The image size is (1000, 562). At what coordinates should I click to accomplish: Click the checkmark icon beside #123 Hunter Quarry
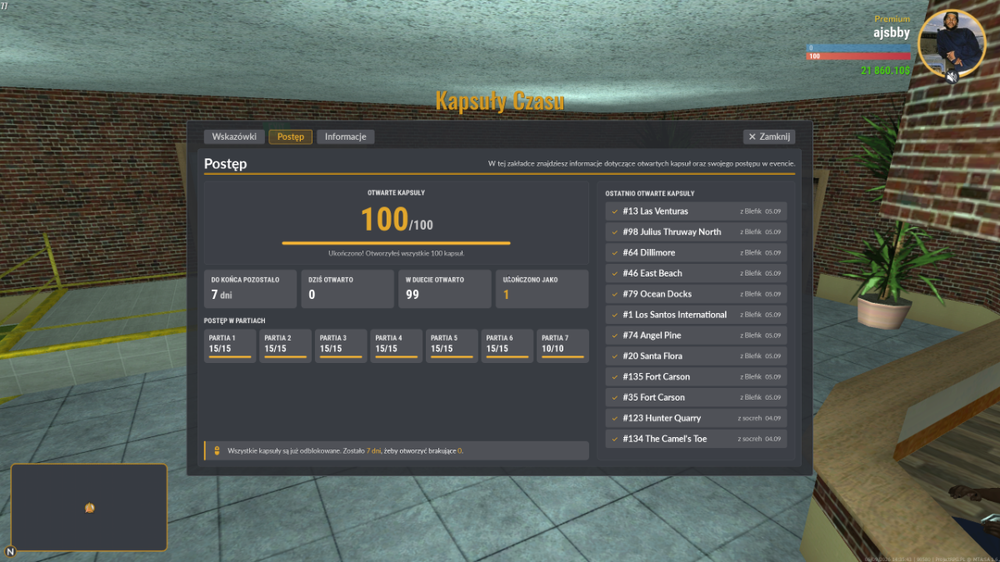click(615, 418)
